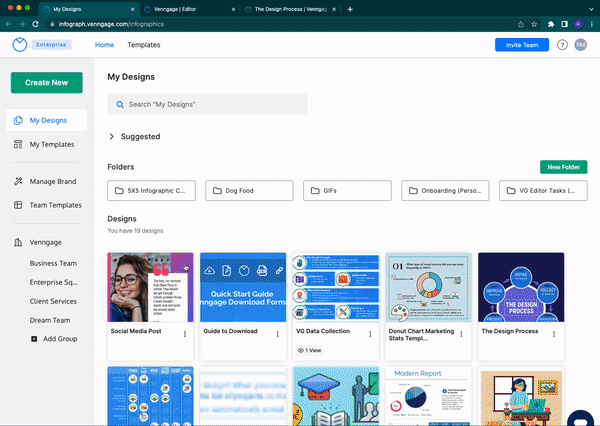Select My Templates in sidebar
The height and width of the screenshot is (426, 600).
click(x=46, y=144)
